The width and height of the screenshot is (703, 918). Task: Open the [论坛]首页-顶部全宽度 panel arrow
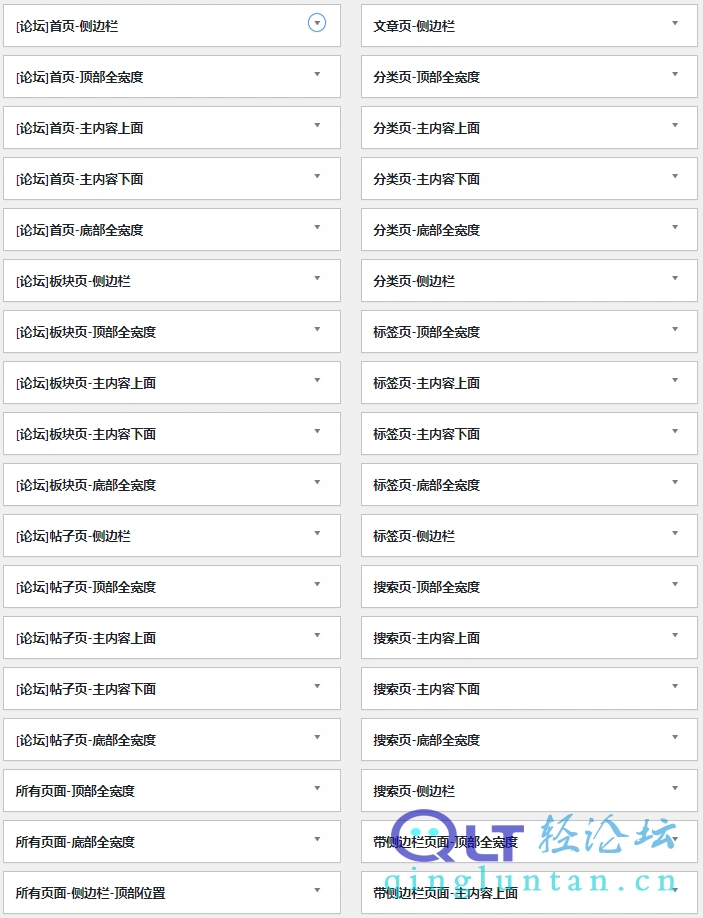(x=317, y=74)
